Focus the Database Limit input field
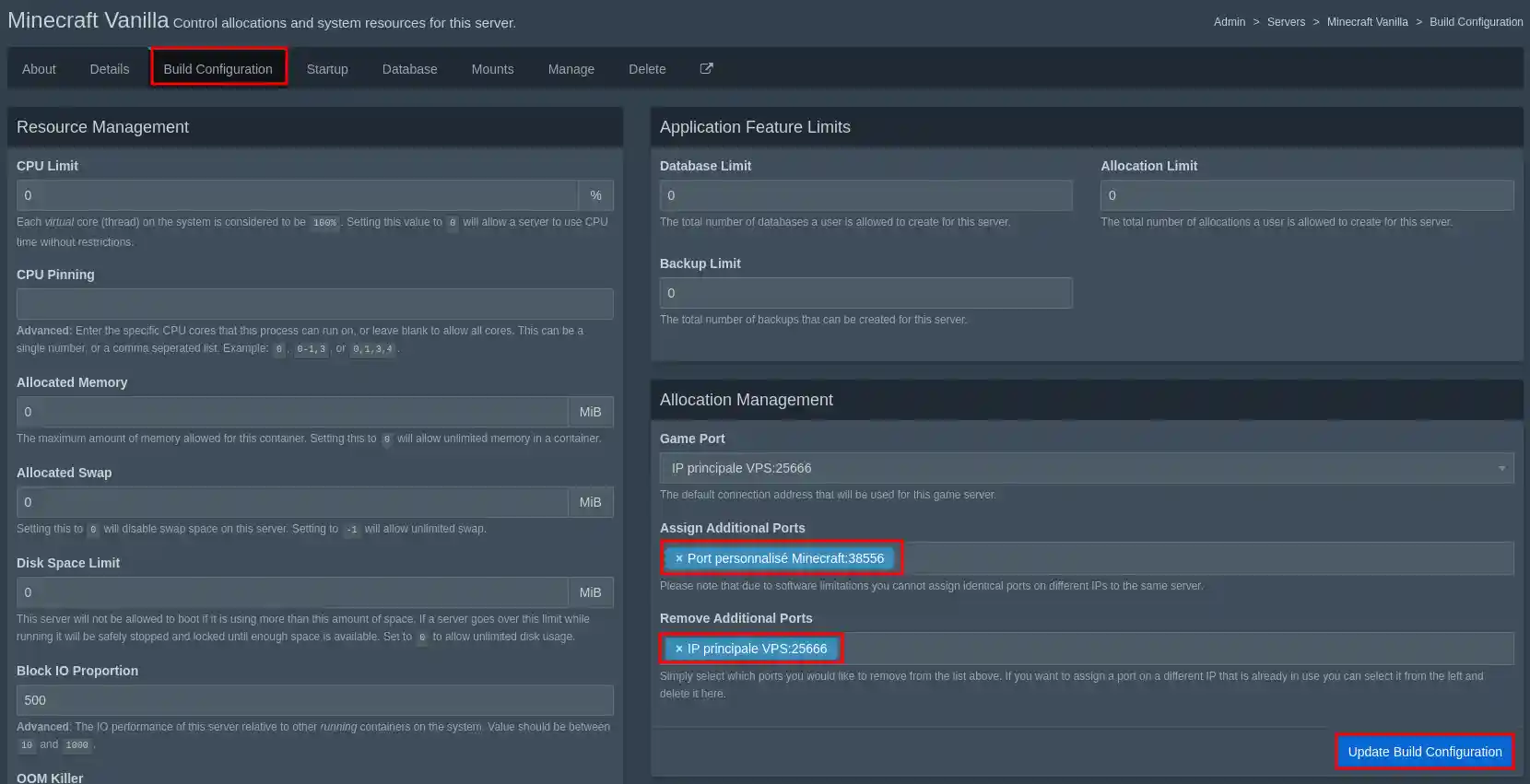The image size is (1530, 784). click(x=866, y=195)
